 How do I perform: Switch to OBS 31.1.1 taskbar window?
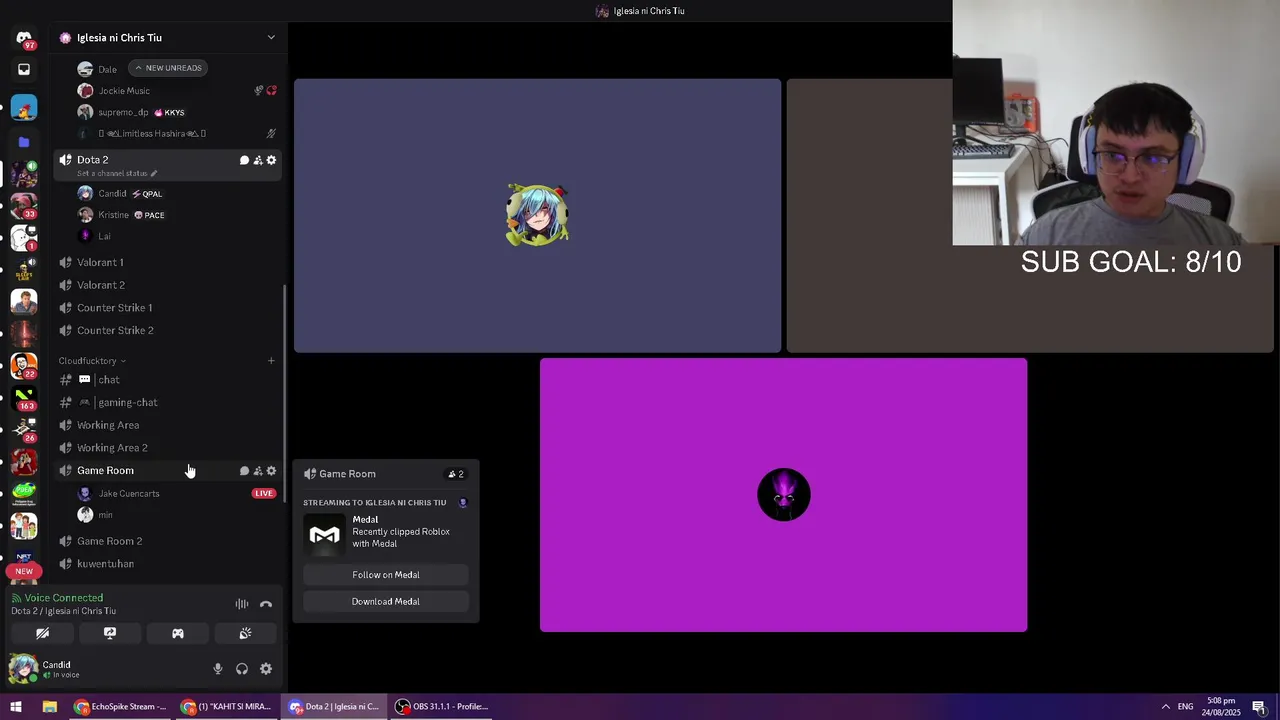tap(441, 706)
